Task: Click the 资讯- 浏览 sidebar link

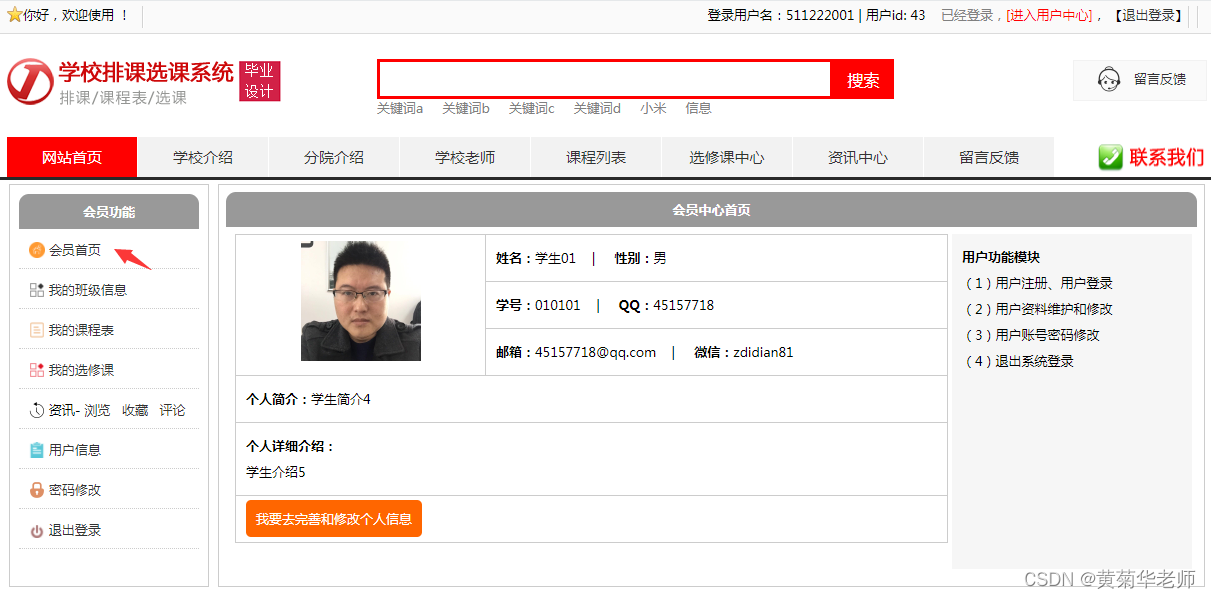Action: (x=80, y=410)
